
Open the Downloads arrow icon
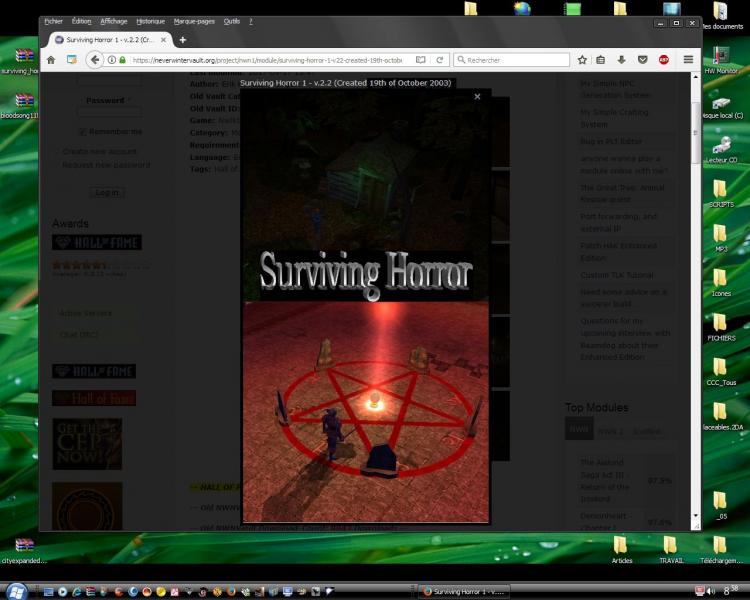(621, 60)
